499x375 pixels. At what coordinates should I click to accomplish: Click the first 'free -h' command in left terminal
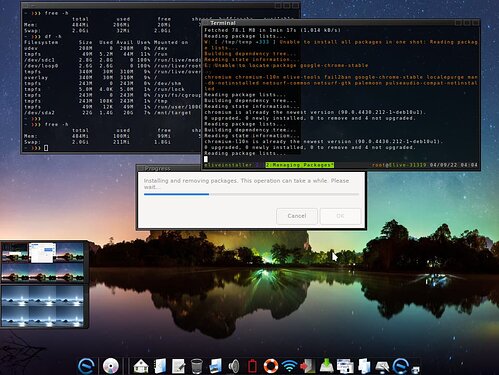tap(56, 13)
